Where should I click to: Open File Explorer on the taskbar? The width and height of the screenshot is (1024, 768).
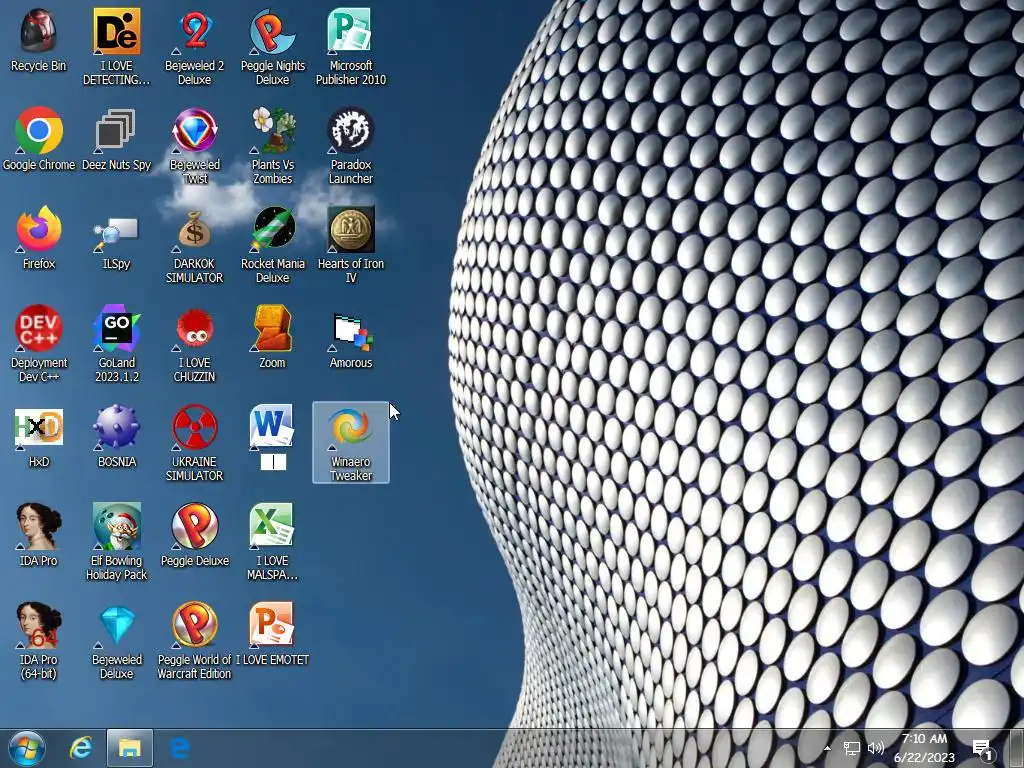click(x=130, y=748)
